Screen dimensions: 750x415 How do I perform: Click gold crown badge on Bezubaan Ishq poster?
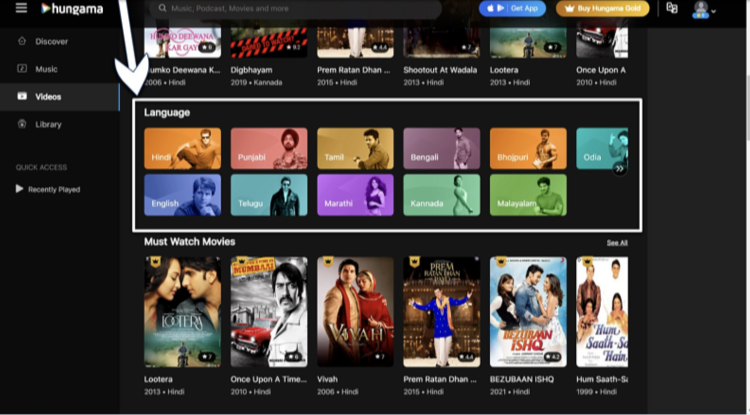(x=501, y=262)
